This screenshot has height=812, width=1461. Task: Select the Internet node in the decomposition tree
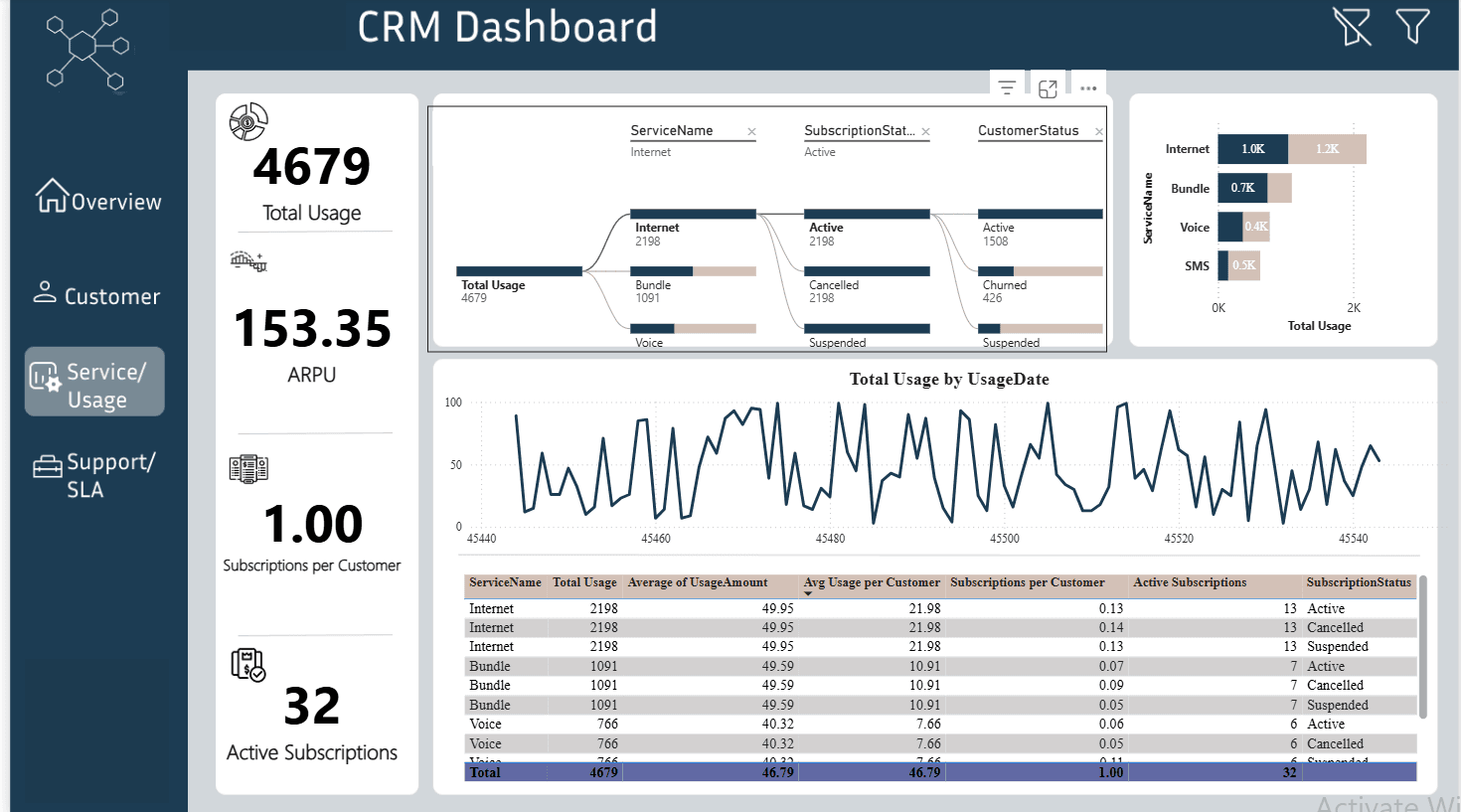click(694, 214)
